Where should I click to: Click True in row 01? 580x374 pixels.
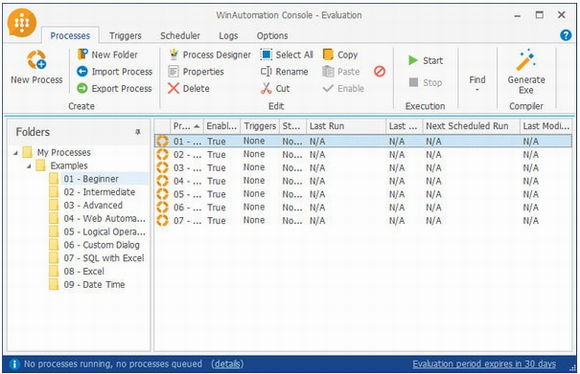tap(216, 141)
